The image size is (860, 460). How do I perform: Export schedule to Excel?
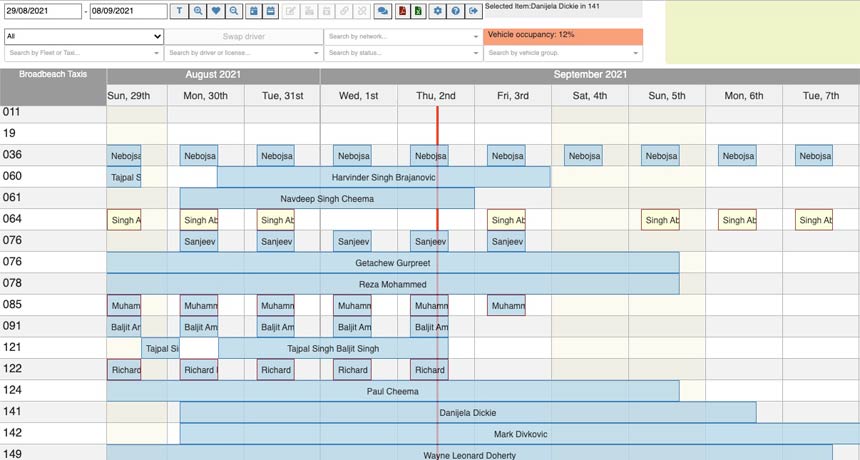[x=418, y=11]
